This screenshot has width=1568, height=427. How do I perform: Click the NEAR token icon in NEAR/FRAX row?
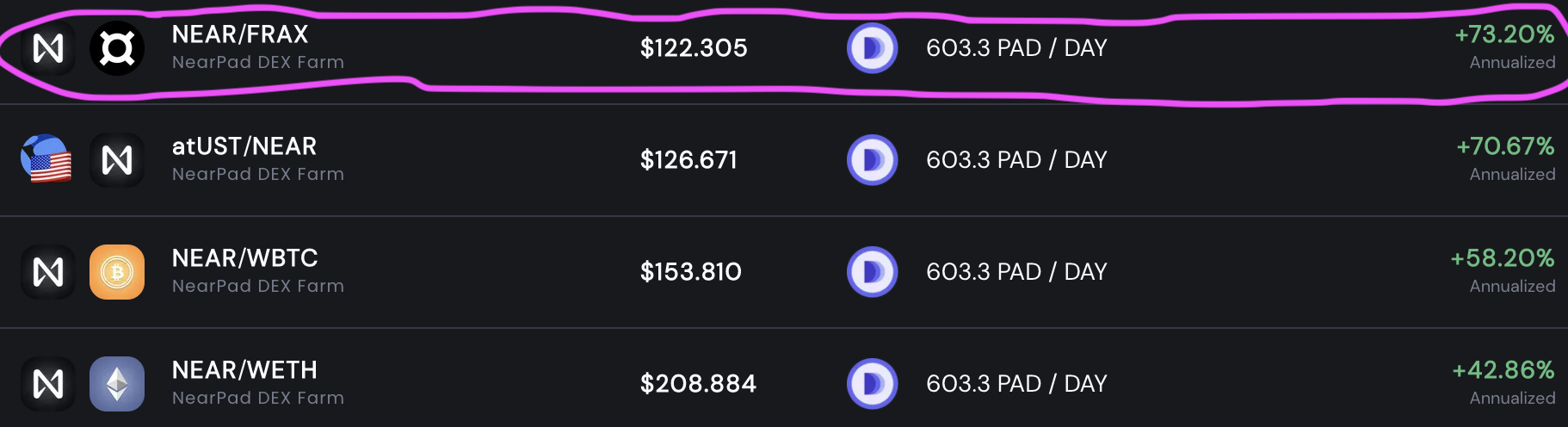click(48, 48)
